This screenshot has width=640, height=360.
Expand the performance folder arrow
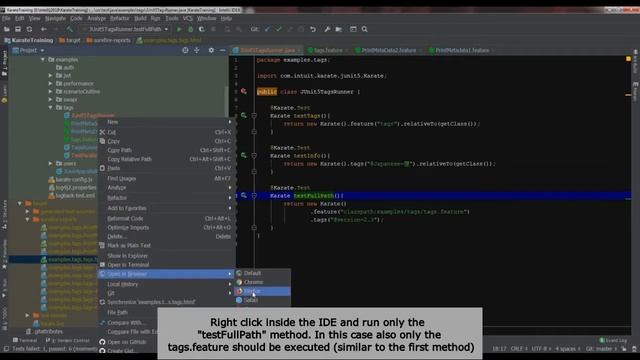[51, 84]
